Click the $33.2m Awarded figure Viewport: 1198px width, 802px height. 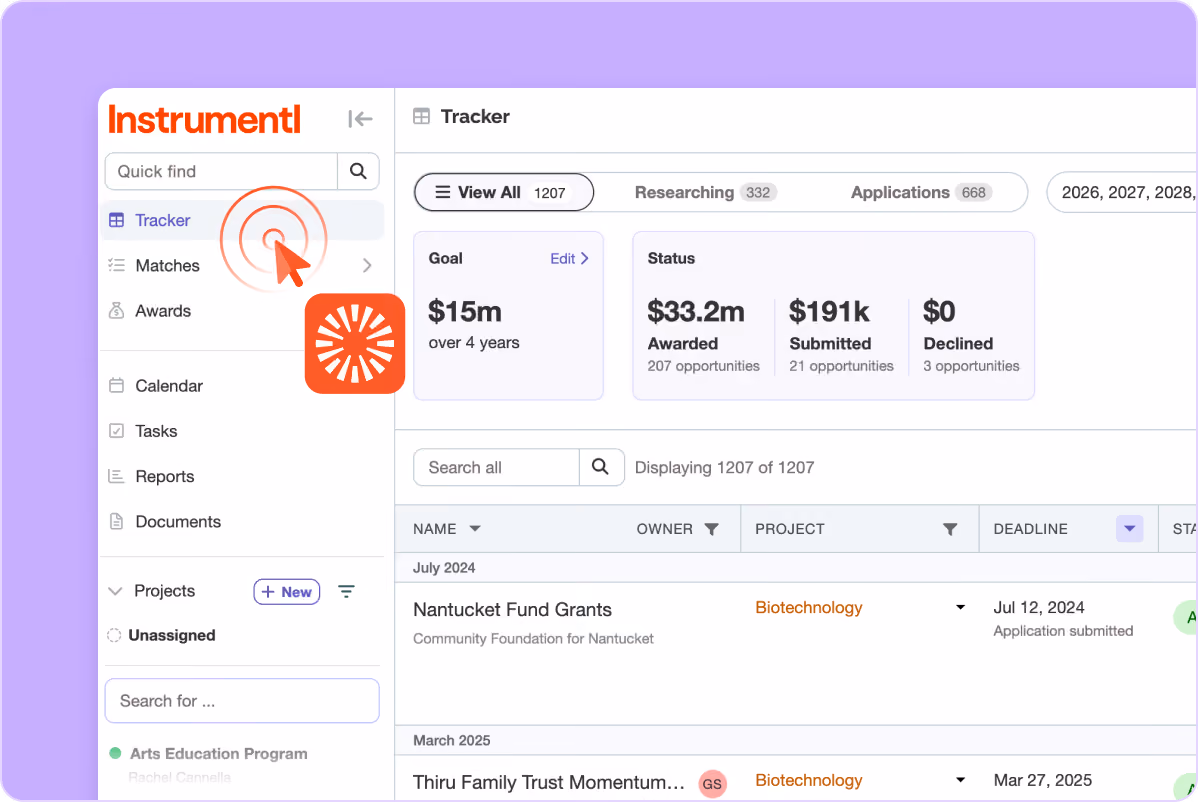[695, 312]
